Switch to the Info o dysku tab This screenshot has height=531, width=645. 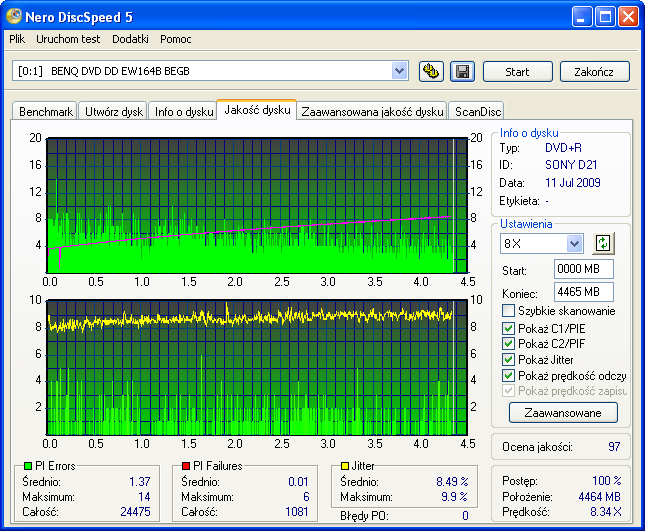pyautogui.click(x=183, y=111)
